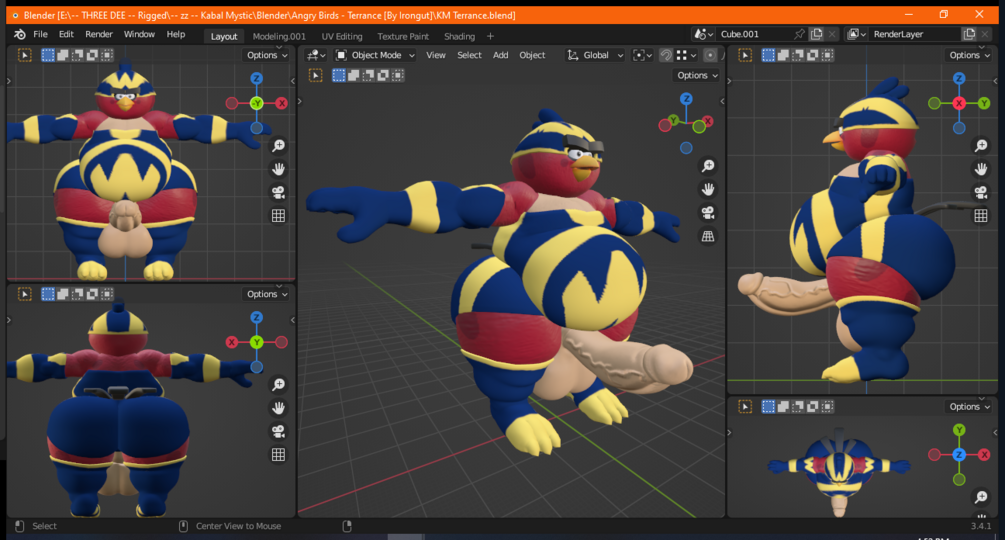Toggle camera view icon in bottom-left viewport
Screen dimensions: 1005x540
click(x=278, y=431)
